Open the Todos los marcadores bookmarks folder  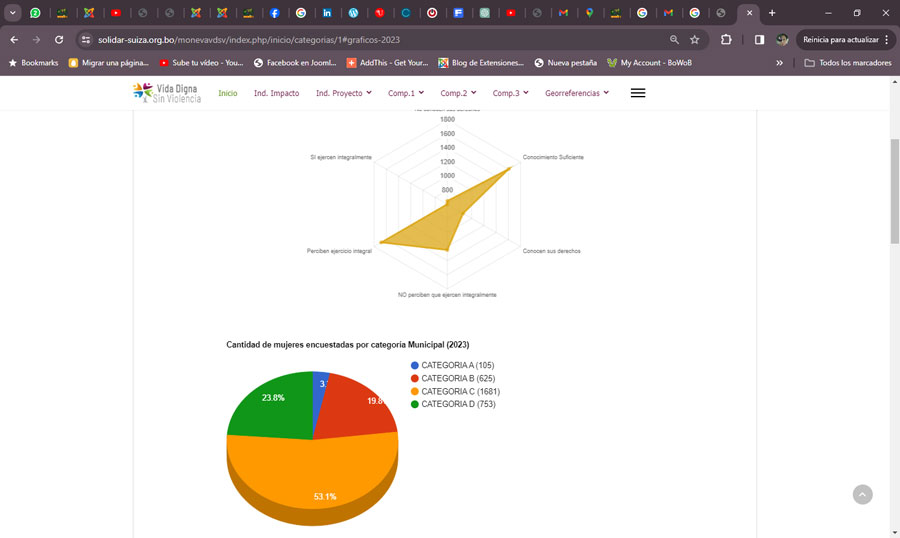coord(847,62)
